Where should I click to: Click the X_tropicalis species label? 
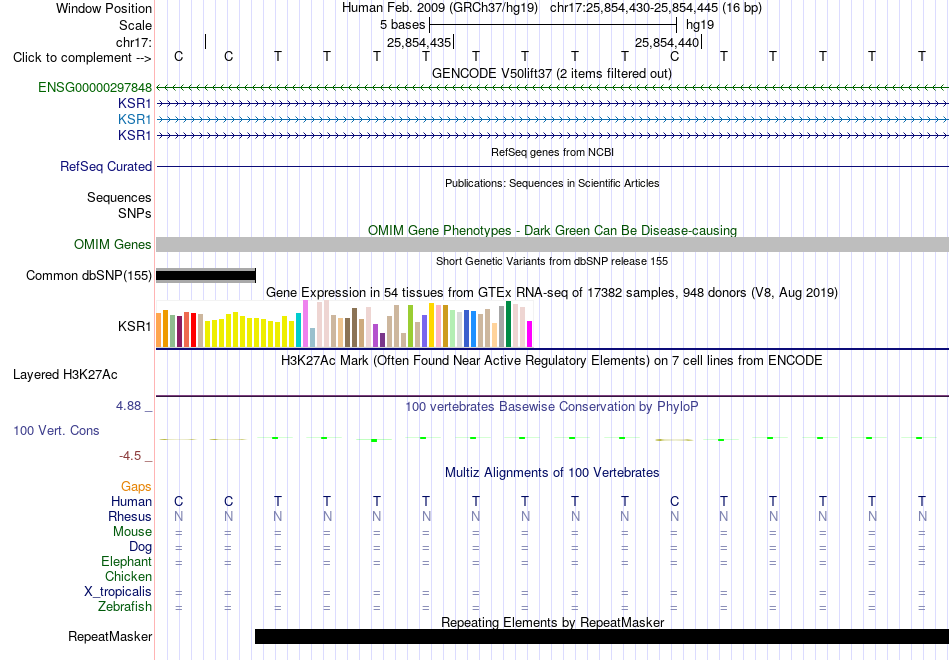[x=118, y=592]
